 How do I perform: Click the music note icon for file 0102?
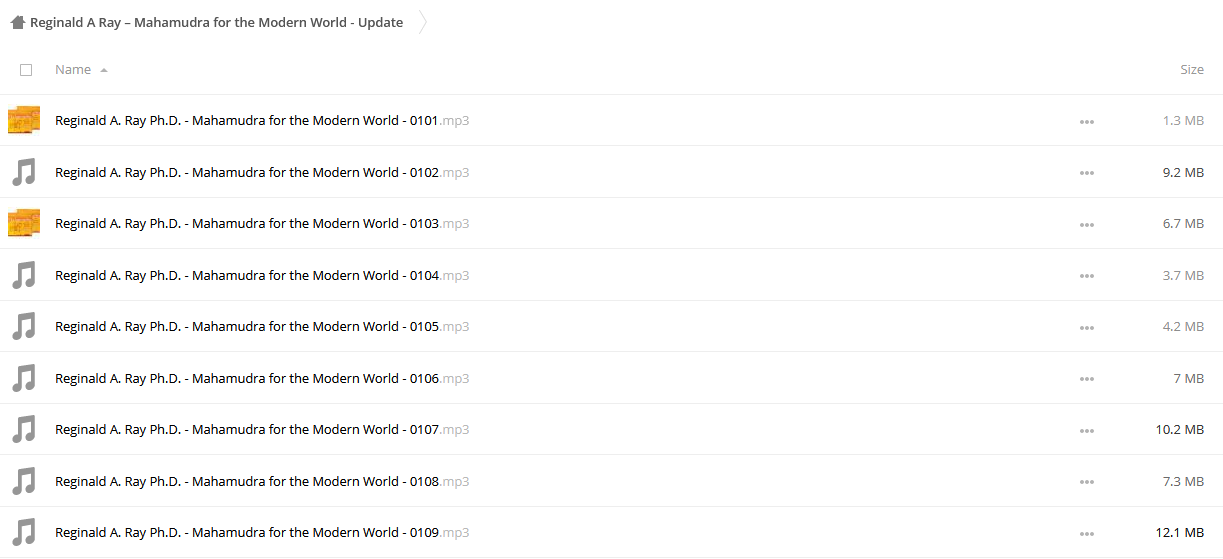click(24, 172)
